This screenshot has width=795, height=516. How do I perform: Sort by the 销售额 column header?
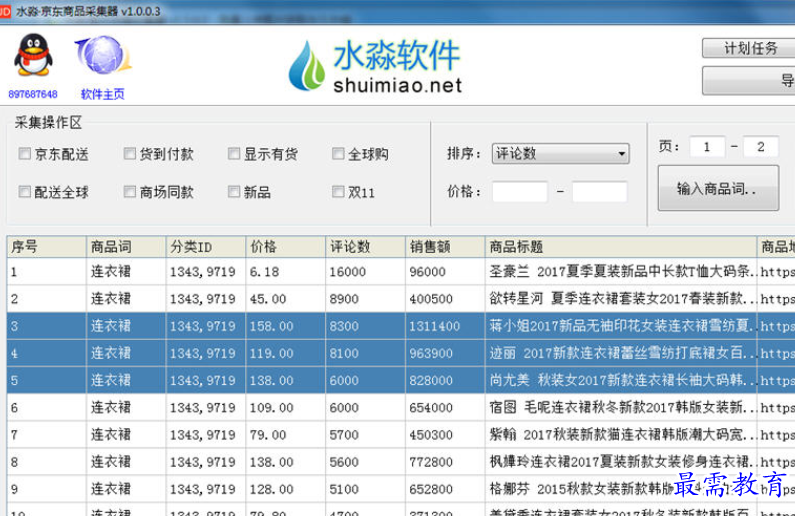click(x=445, y=247)
